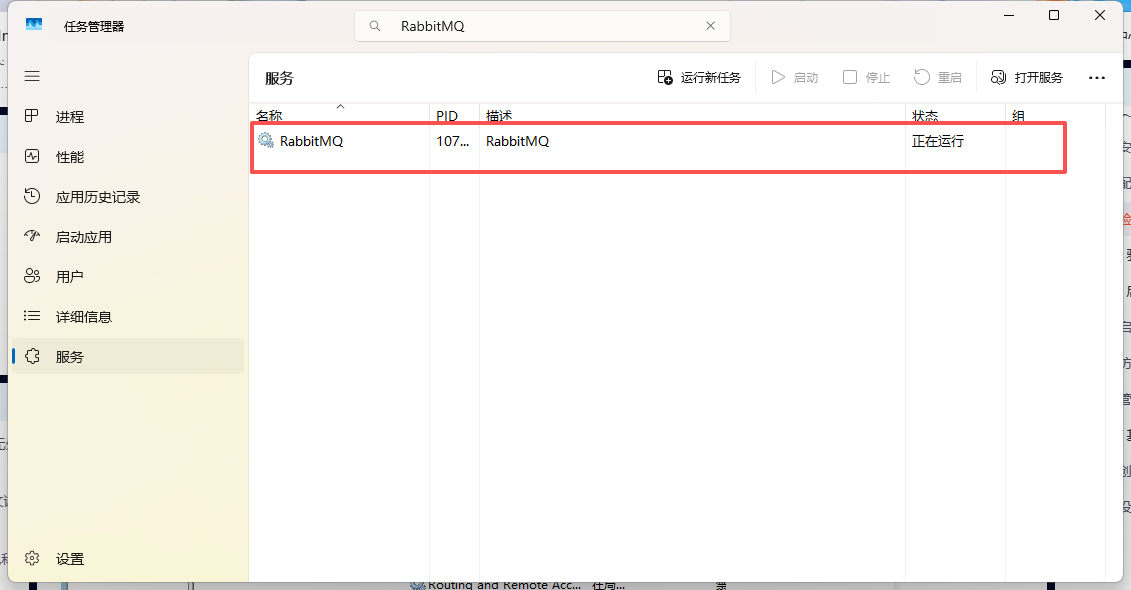Screen dimensions: 1131x590
Task: Click the 性能 pulse icon in sidebar
Action: point(32,156)
